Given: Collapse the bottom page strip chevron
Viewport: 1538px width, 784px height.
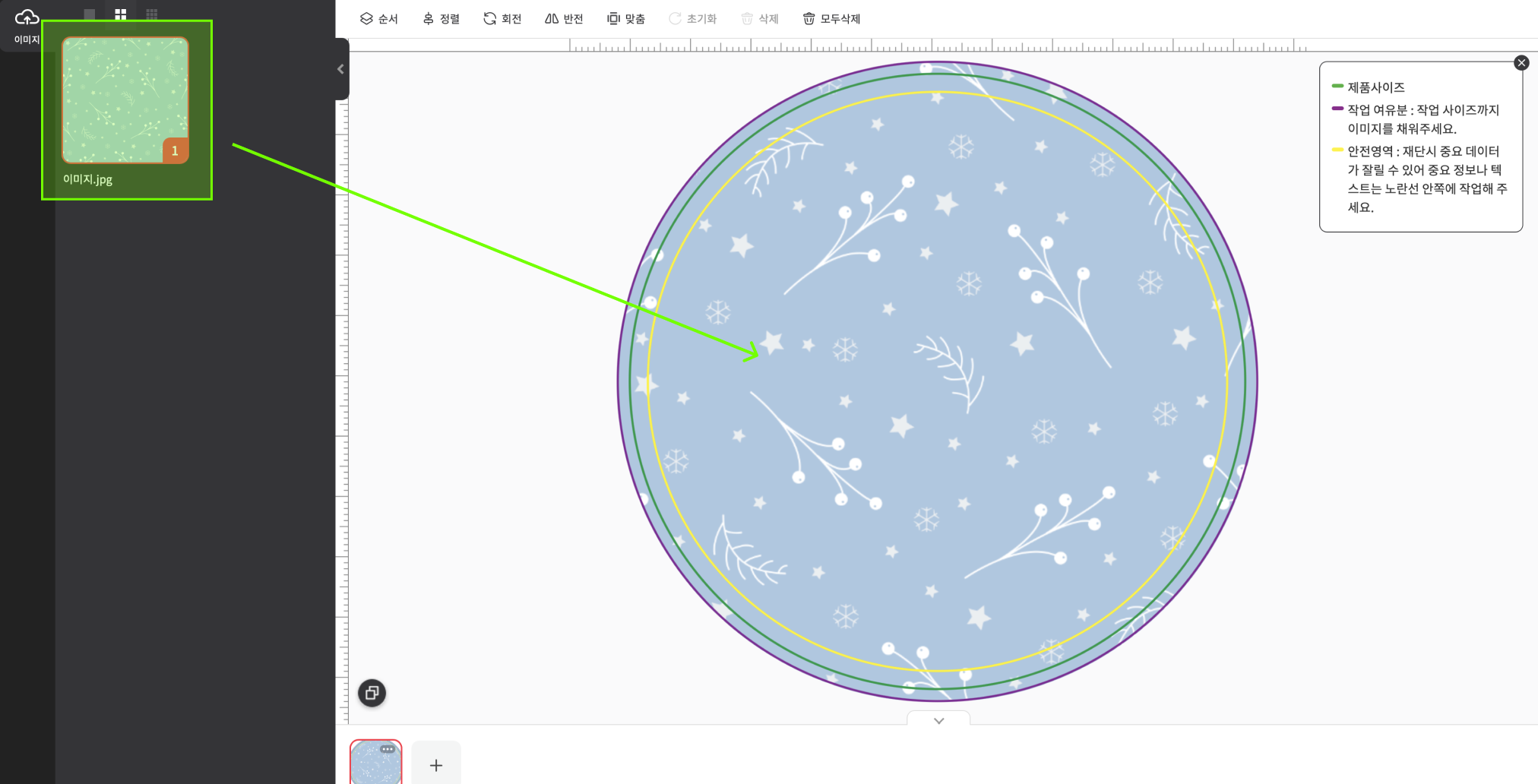Looking at the screenshot, I should click(938, 720).
